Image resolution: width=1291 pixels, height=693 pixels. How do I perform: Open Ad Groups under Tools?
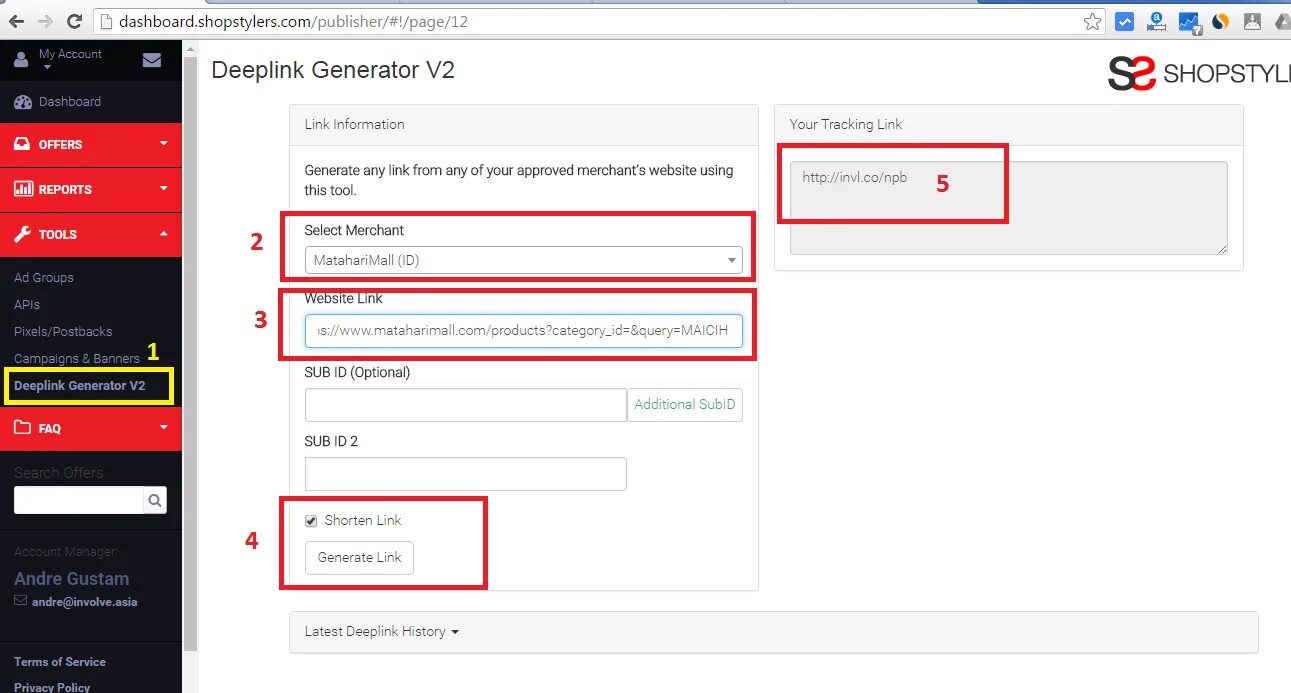click(44, 277)
